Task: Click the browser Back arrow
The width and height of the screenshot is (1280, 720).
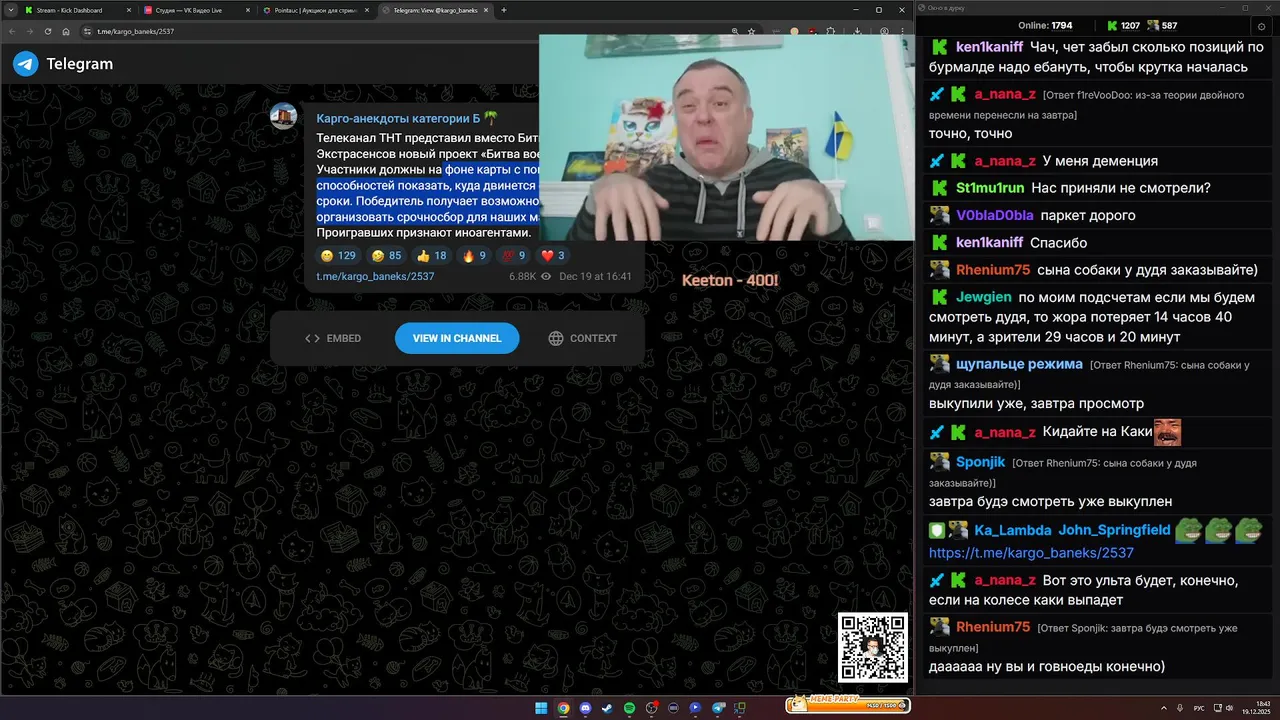Action: [12, 31]
